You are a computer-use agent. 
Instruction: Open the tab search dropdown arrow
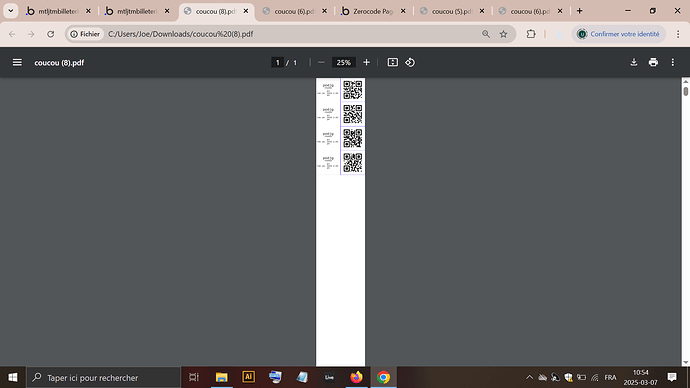click(x=11, y=11)
